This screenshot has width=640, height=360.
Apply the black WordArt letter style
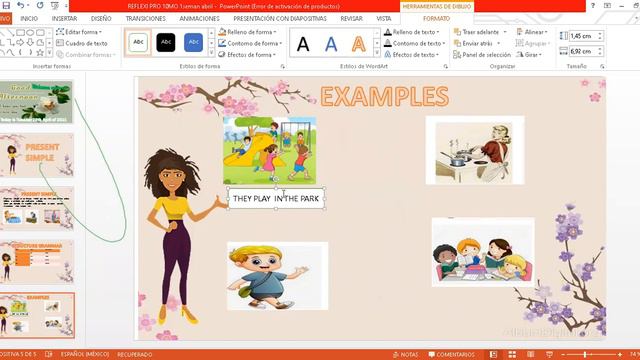point(303,43)
